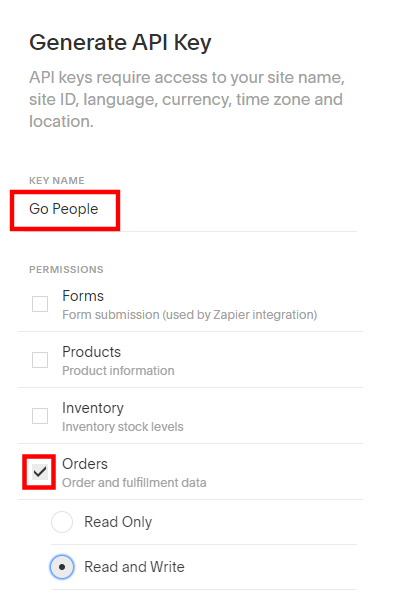The width and height of the screenshot is (395, 599).
Task: Click the KEY NAME field label
Action: pos(57,180)
